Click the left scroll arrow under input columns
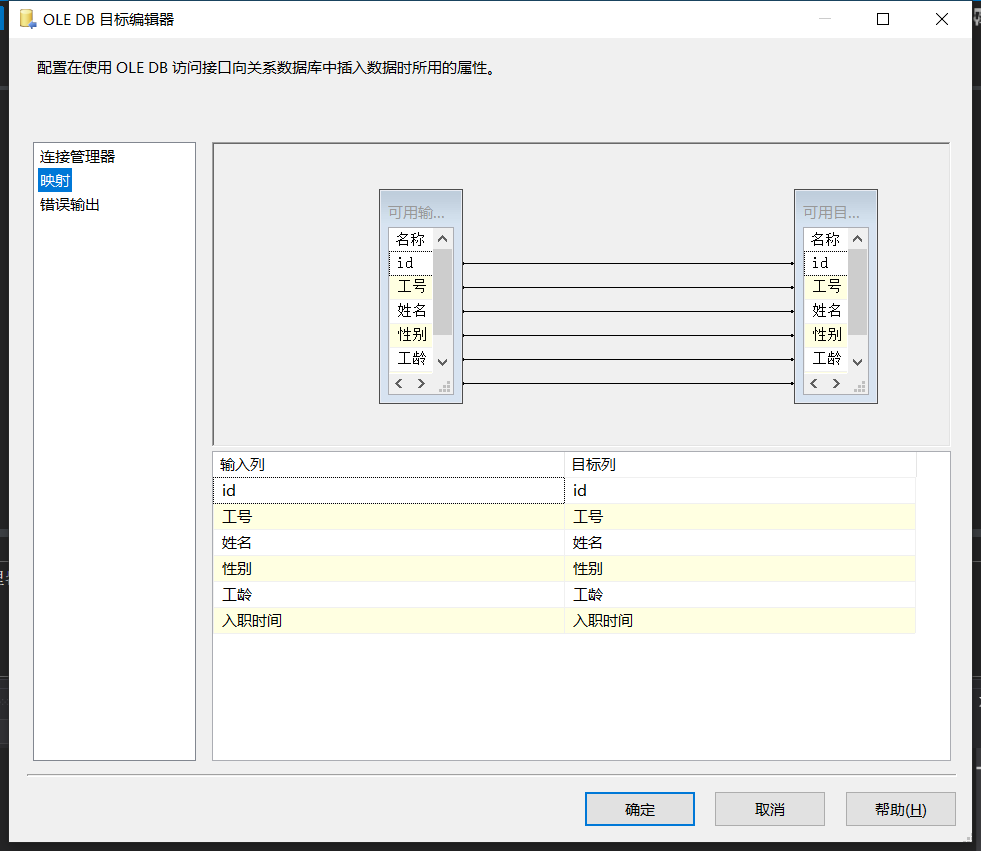The width and height of the screenshot is (981, 851). [x=397, y=383]
